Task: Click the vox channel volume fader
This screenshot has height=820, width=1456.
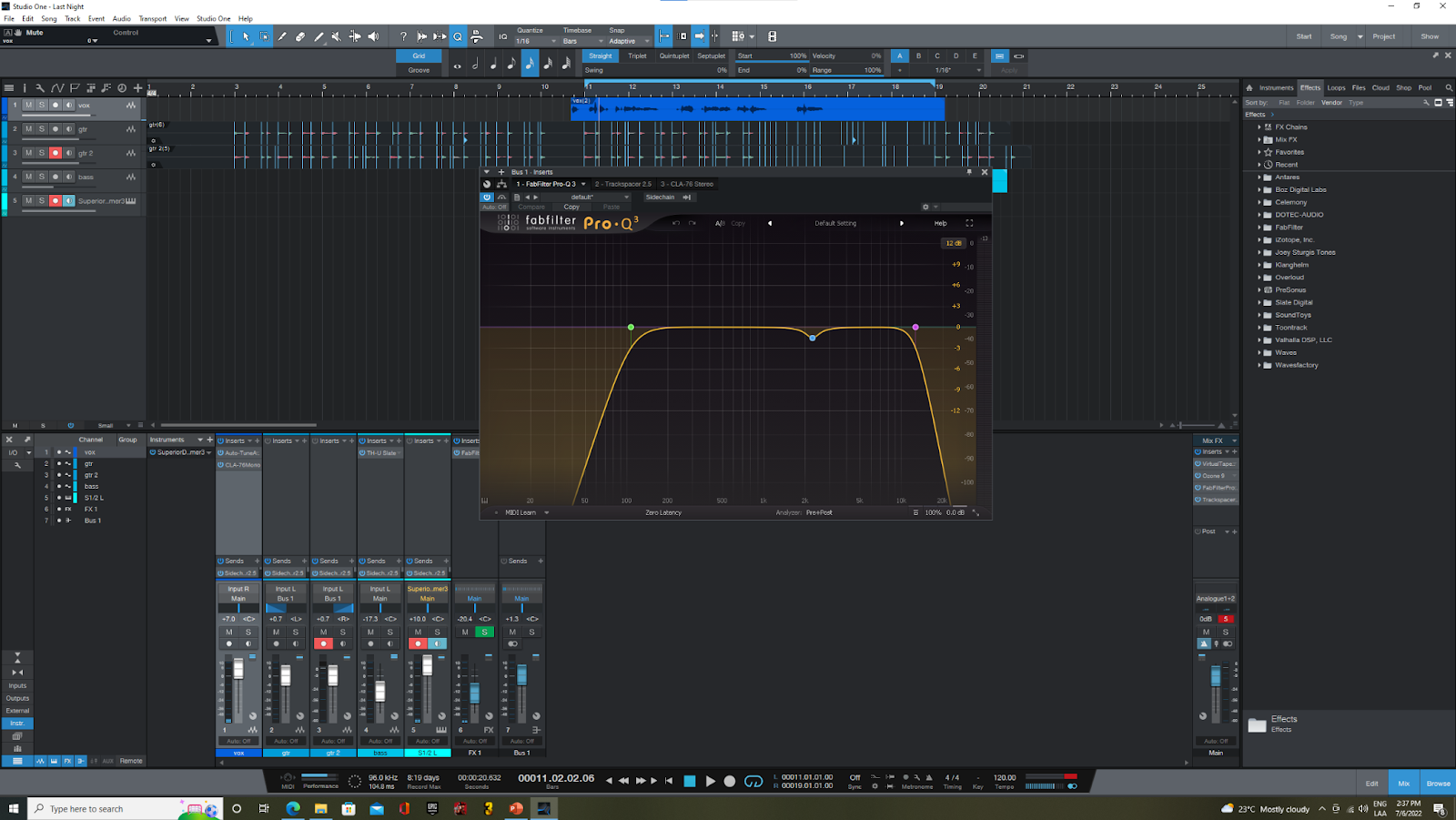Action: pos(238,670)
